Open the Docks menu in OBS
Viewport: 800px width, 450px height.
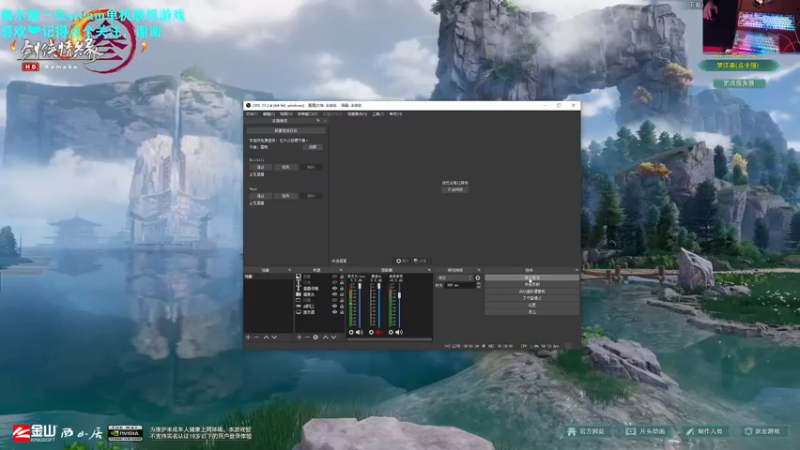(308, 114)
